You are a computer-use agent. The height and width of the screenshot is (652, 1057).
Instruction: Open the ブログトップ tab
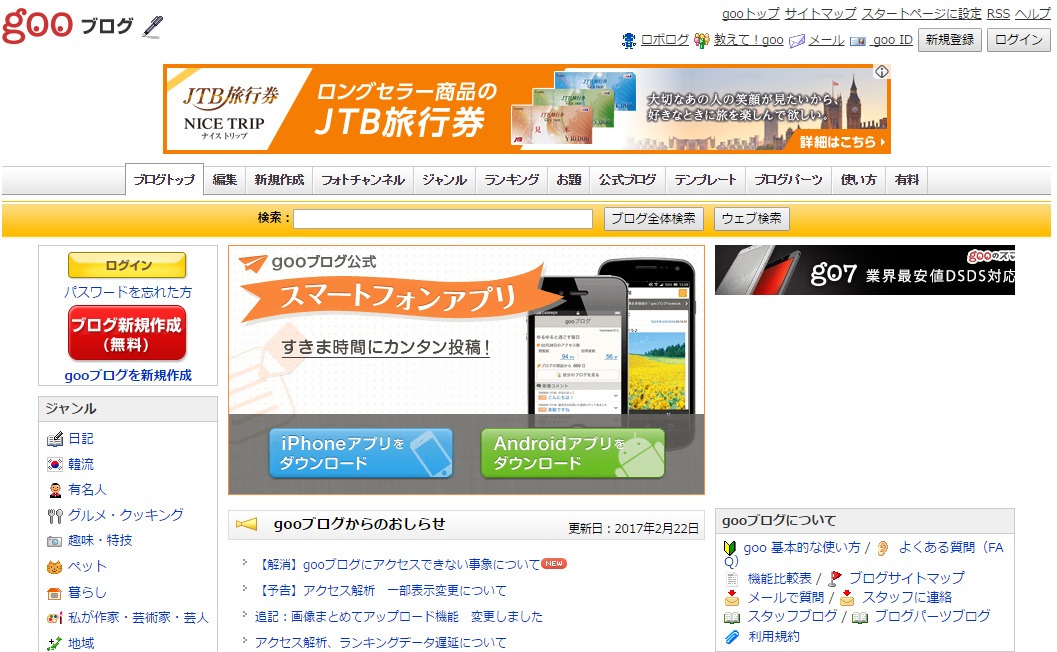point(164,180)
